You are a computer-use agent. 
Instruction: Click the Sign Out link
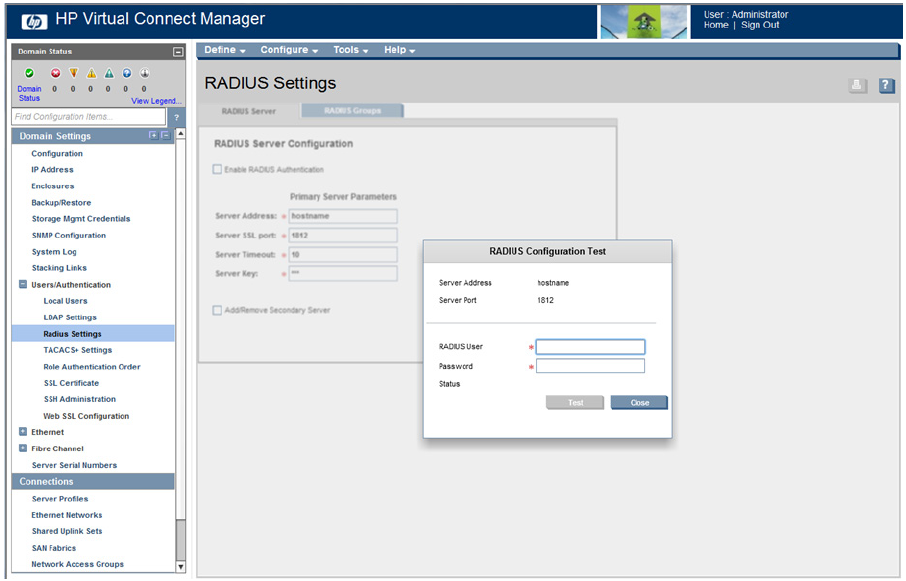(760, 25)
